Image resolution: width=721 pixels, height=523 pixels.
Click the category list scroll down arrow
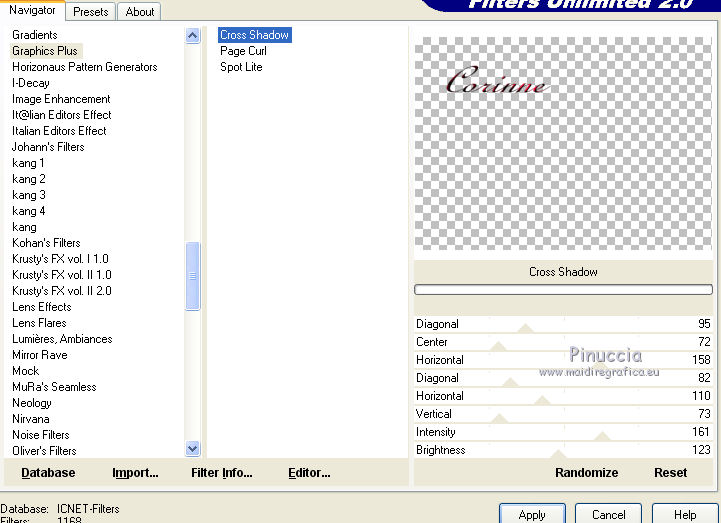193,448
